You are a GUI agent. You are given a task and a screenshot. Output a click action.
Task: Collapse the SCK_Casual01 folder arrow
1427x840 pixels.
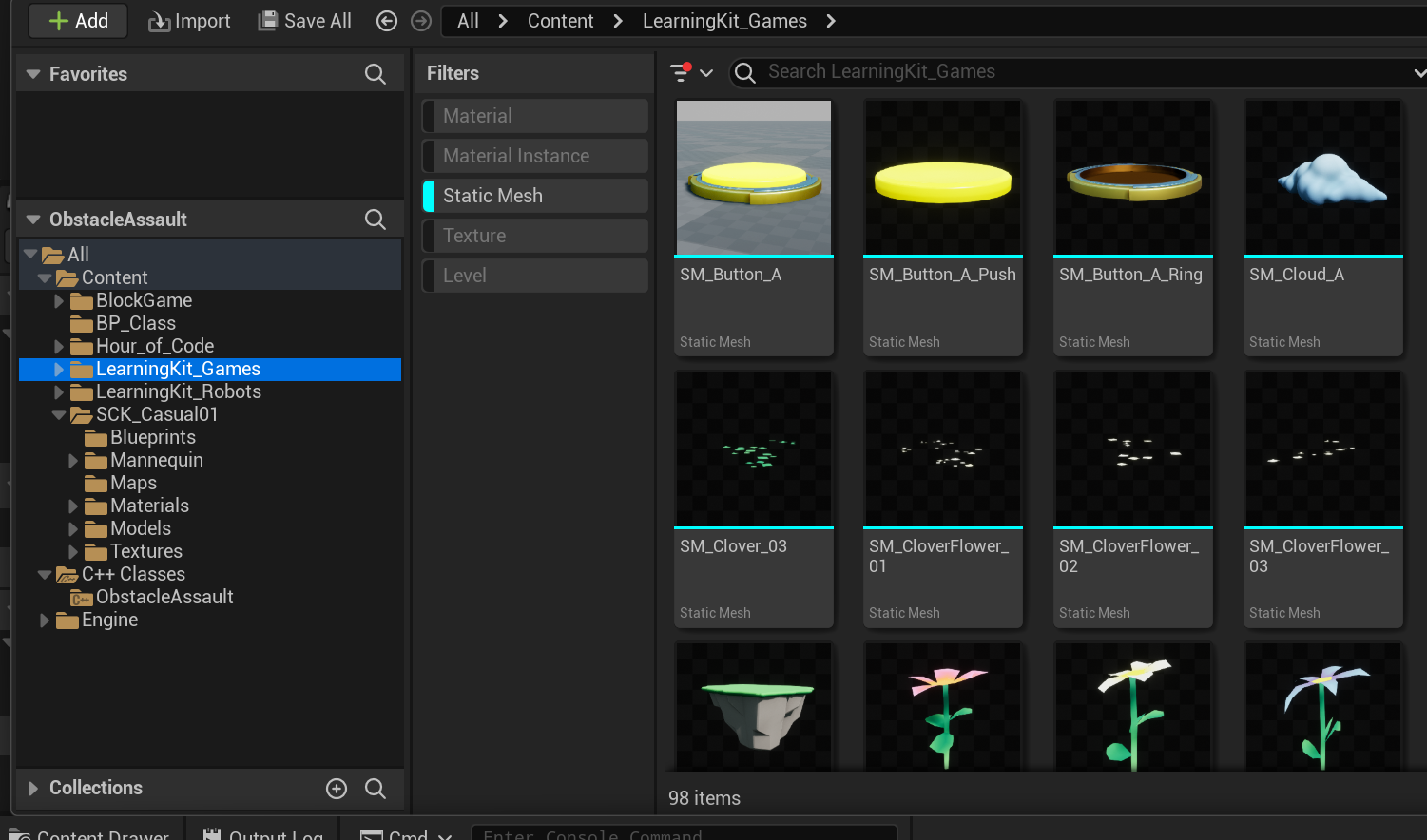pos(59,414)
